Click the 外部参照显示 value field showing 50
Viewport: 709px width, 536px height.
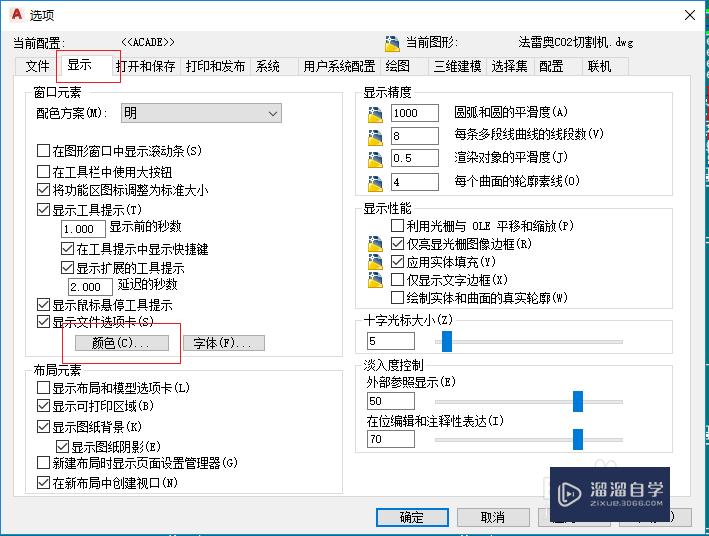tap(391, 401)
